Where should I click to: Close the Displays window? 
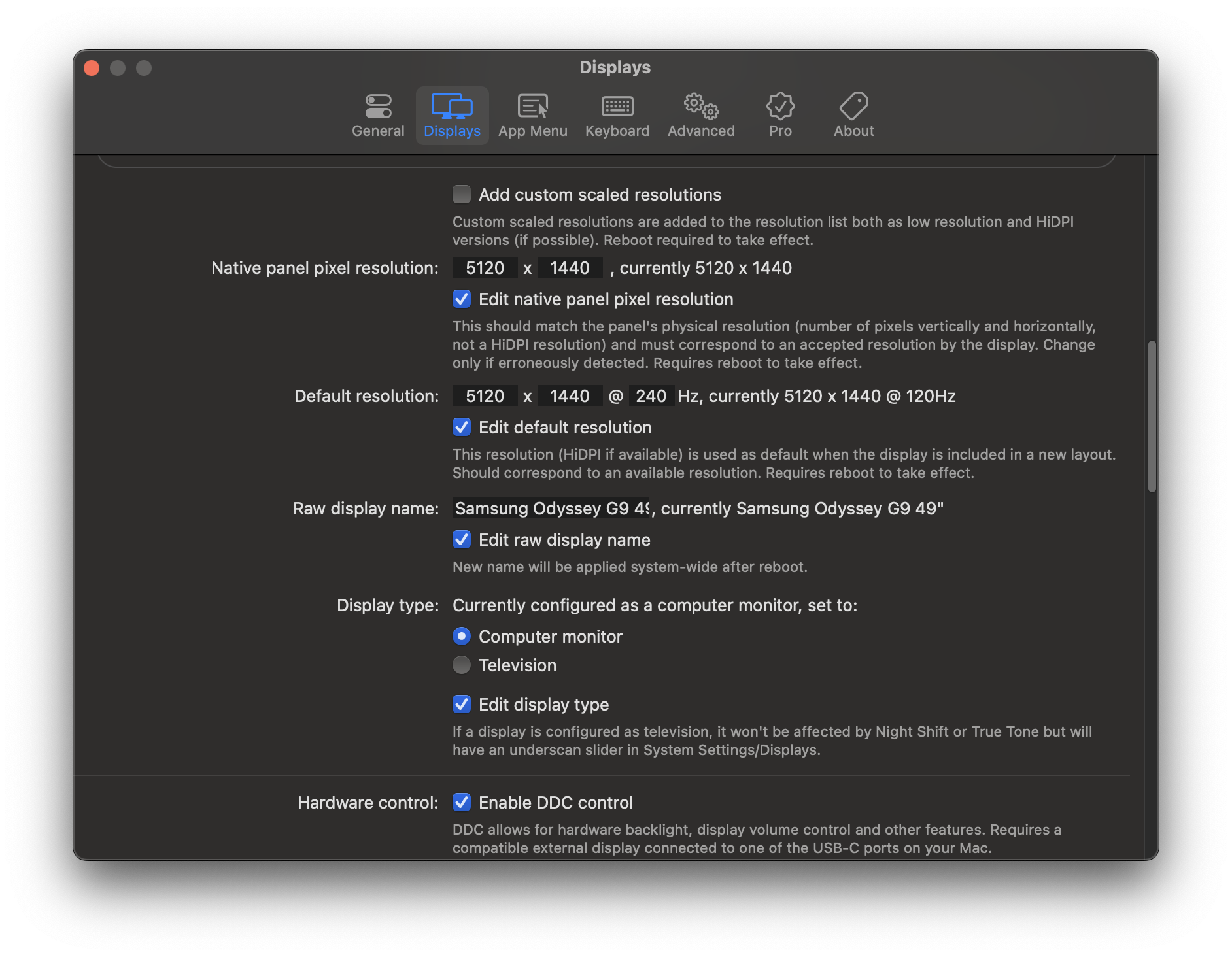(92, 68)
